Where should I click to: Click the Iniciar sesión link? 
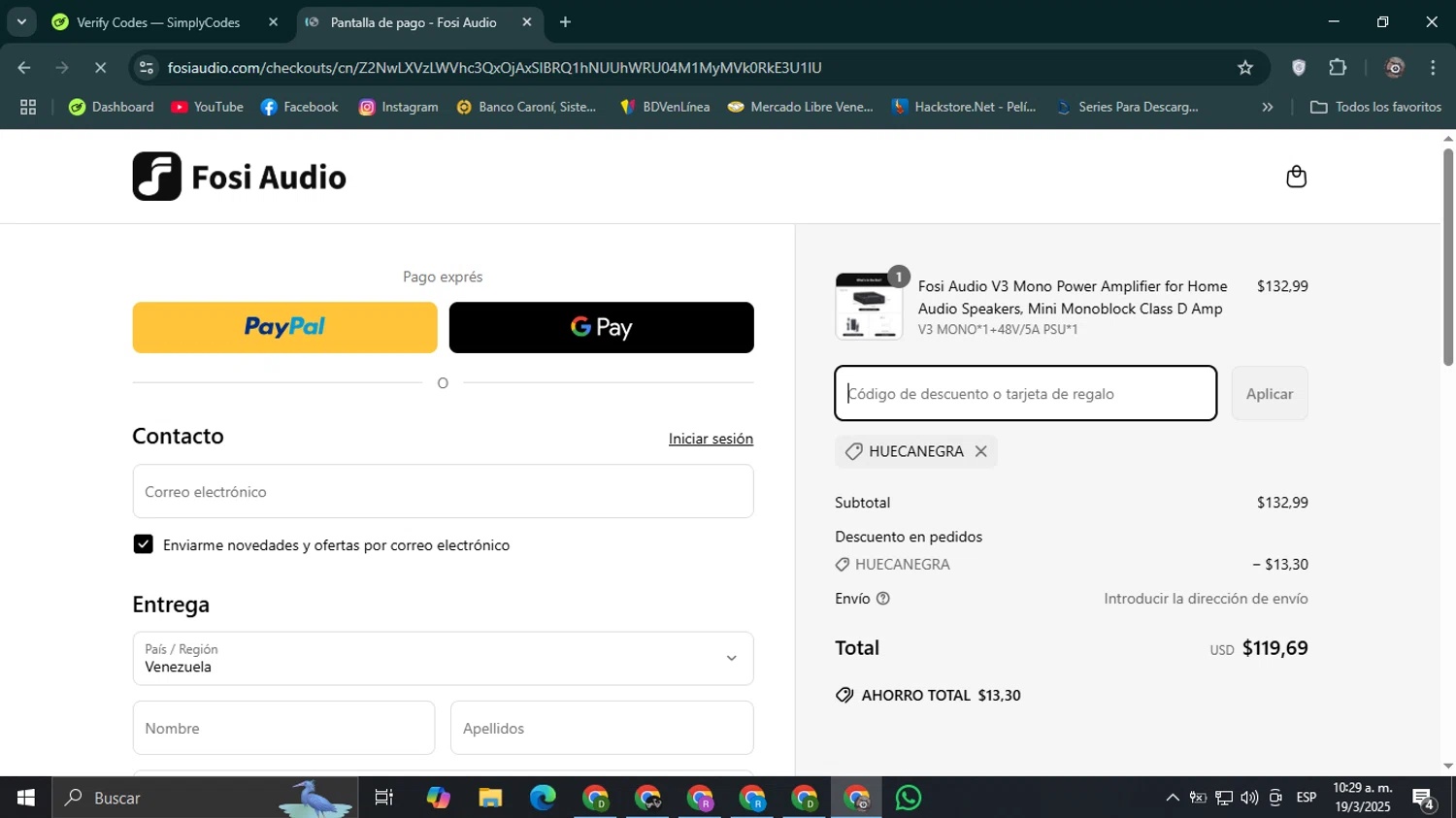coord(711,439)
